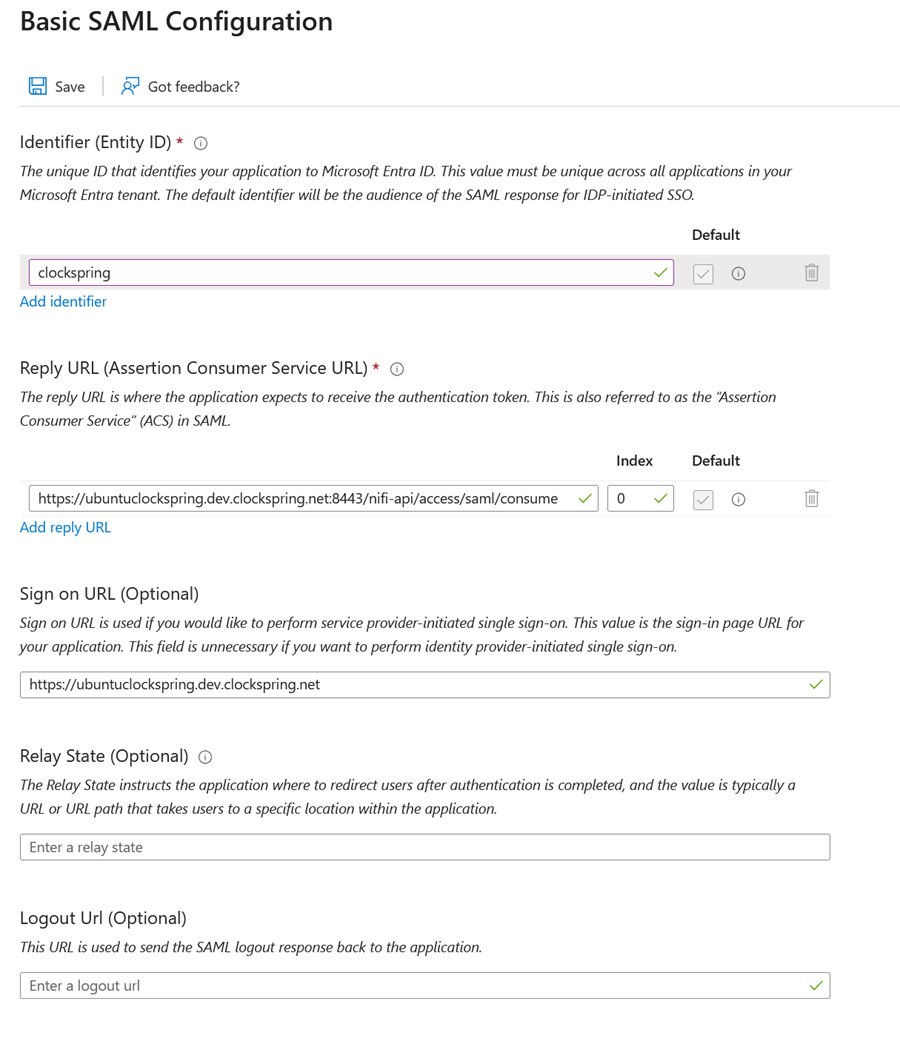The height and width of the screenshot is (1044, 900).
Task: Click the trash icon to delete clockspring identifier
Action: 811,272
